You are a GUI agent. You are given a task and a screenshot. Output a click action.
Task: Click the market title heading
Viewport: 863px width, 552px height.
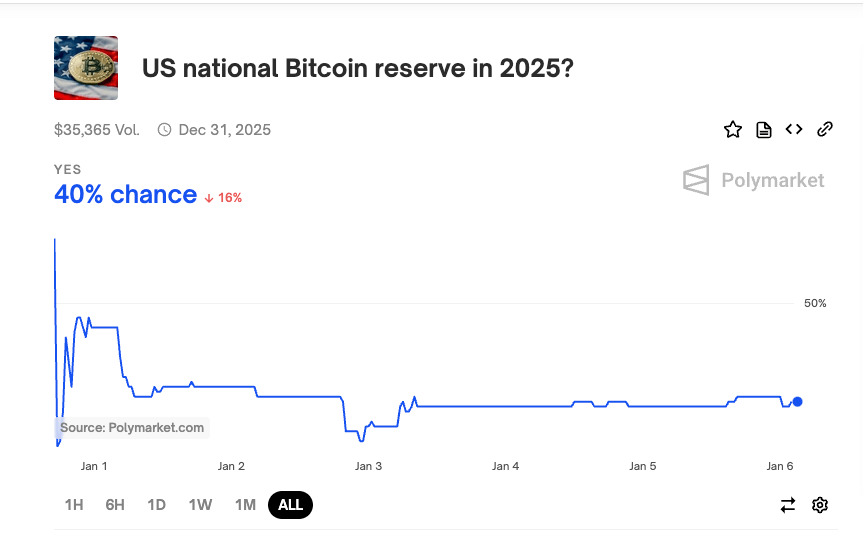[358, 69]
